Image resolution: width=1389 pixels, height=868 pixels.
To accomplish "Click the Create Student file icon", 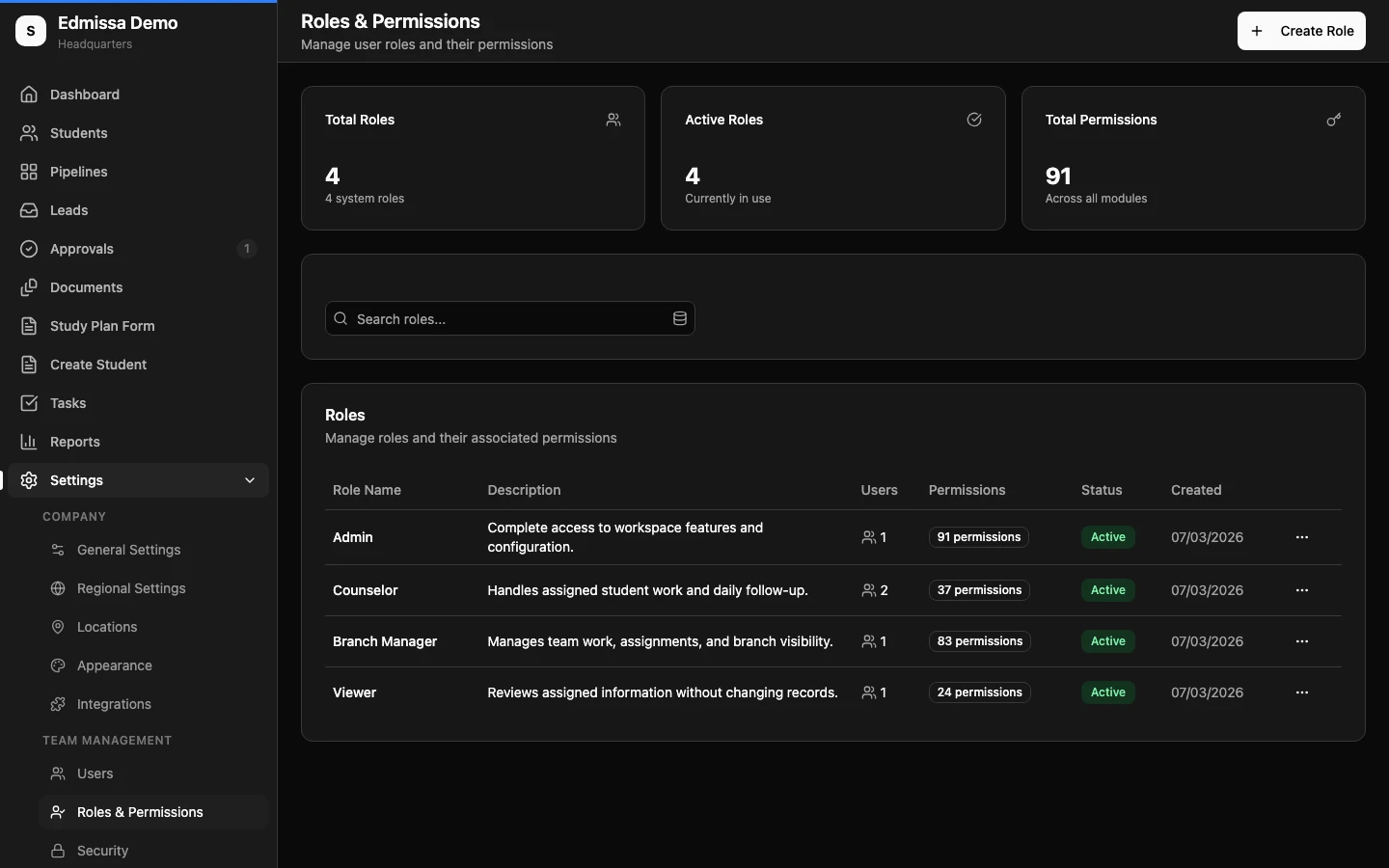I will click(29, 365).
